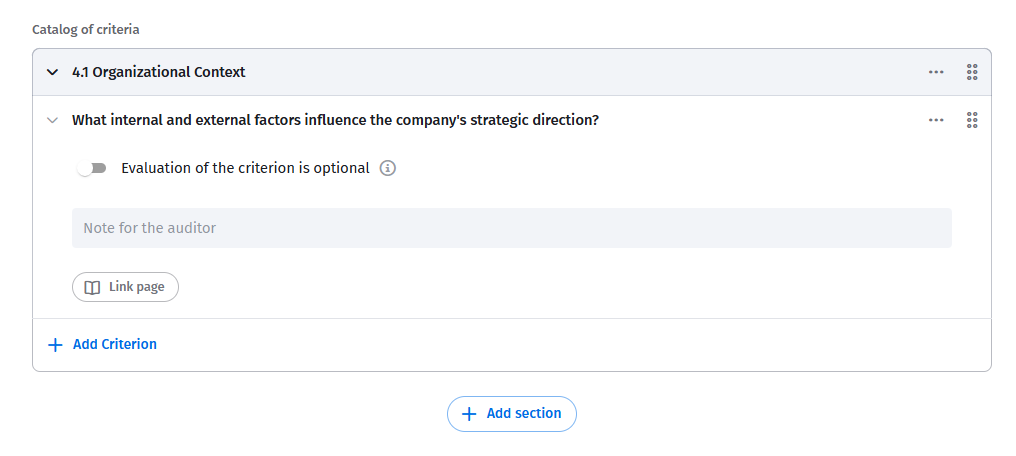Click the Add section button
This screenshot has width=1016, height=456.
(511, 413)
